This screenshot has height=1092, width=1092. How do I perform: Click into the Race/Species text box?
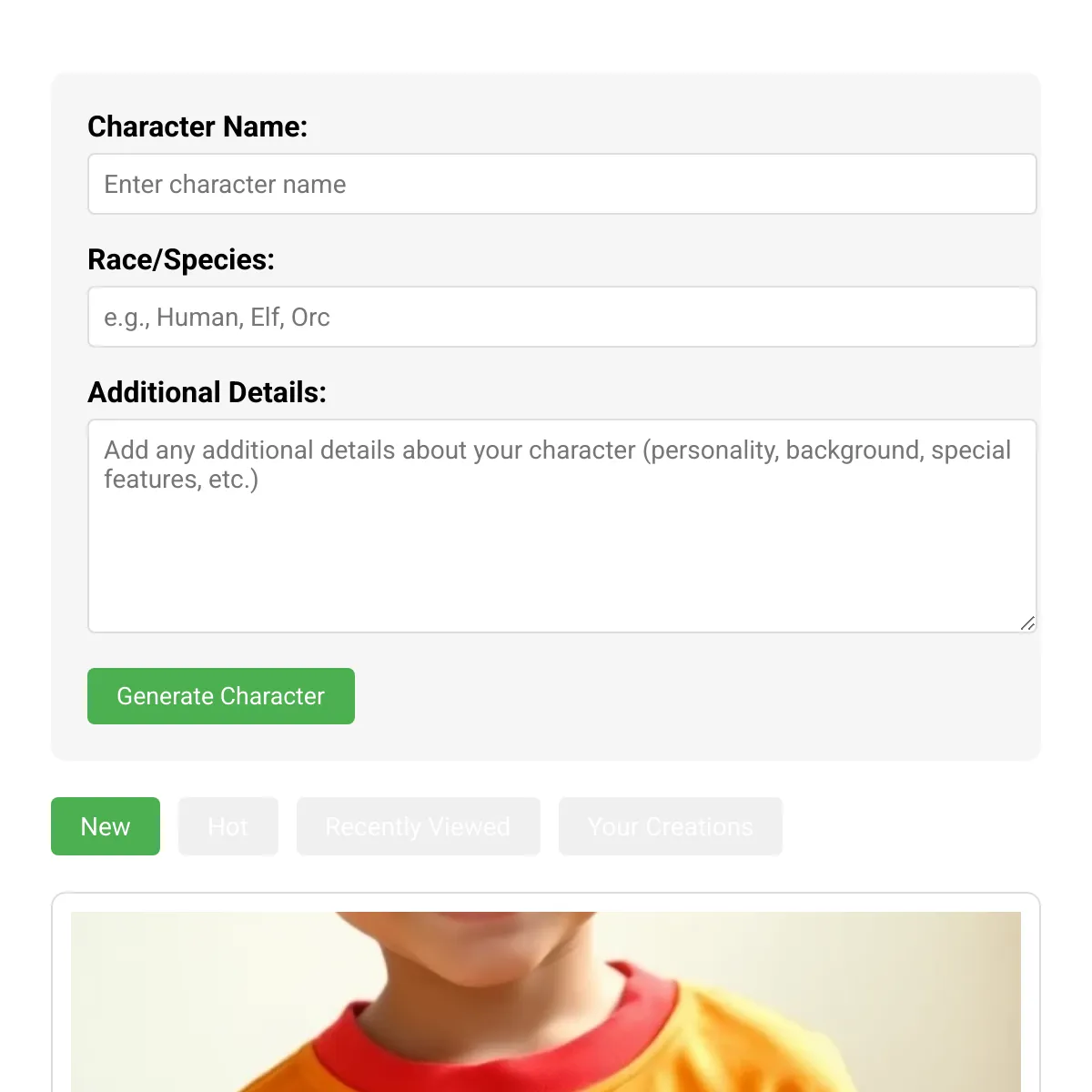point(562,317)
